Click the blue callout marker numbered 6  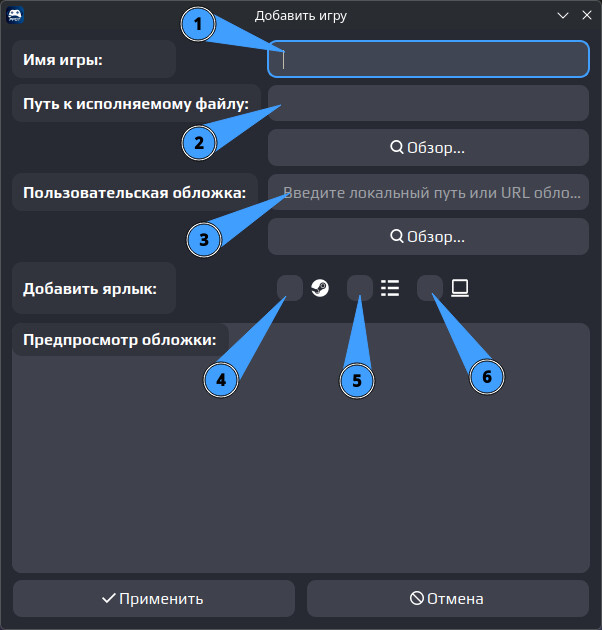tap(487, 377)
